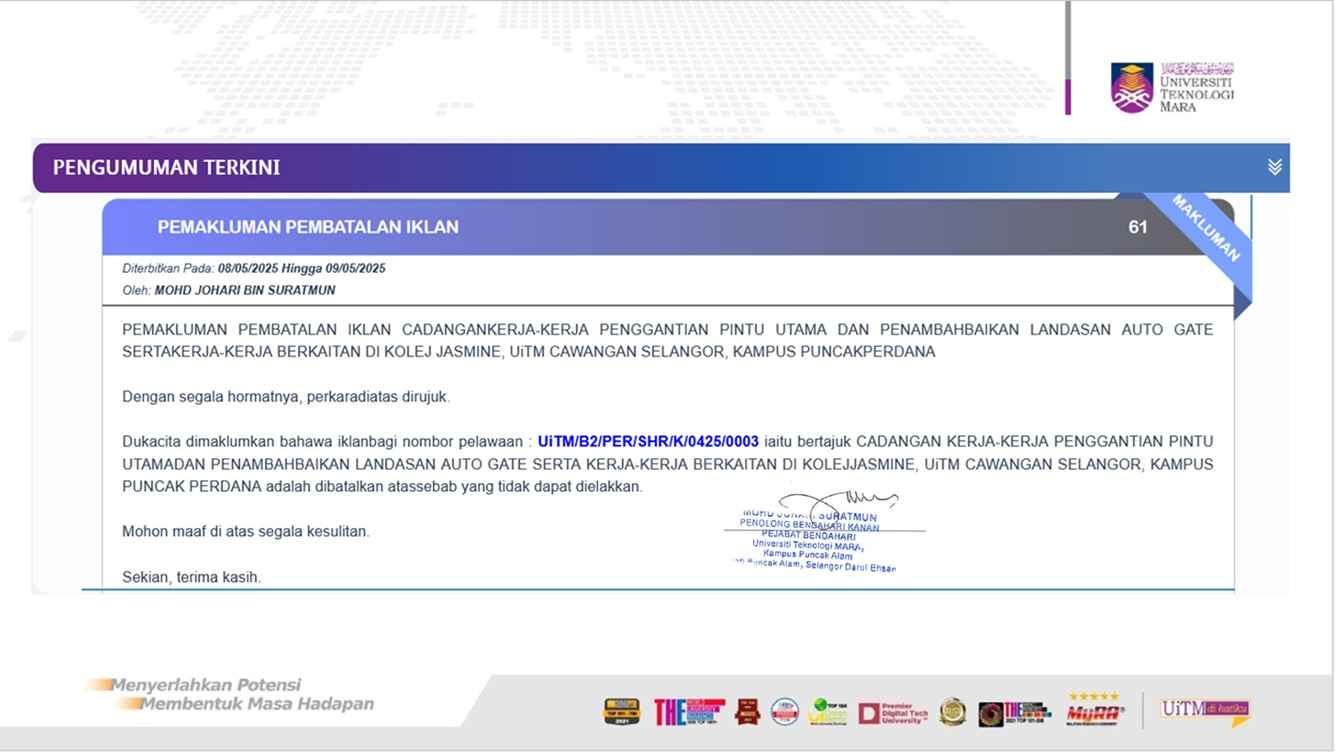The height and width of the screenshot is (754, 1335).
Task: Click the round blue-red seal badge
Action: pyautogui.click(x=785, y=712)
